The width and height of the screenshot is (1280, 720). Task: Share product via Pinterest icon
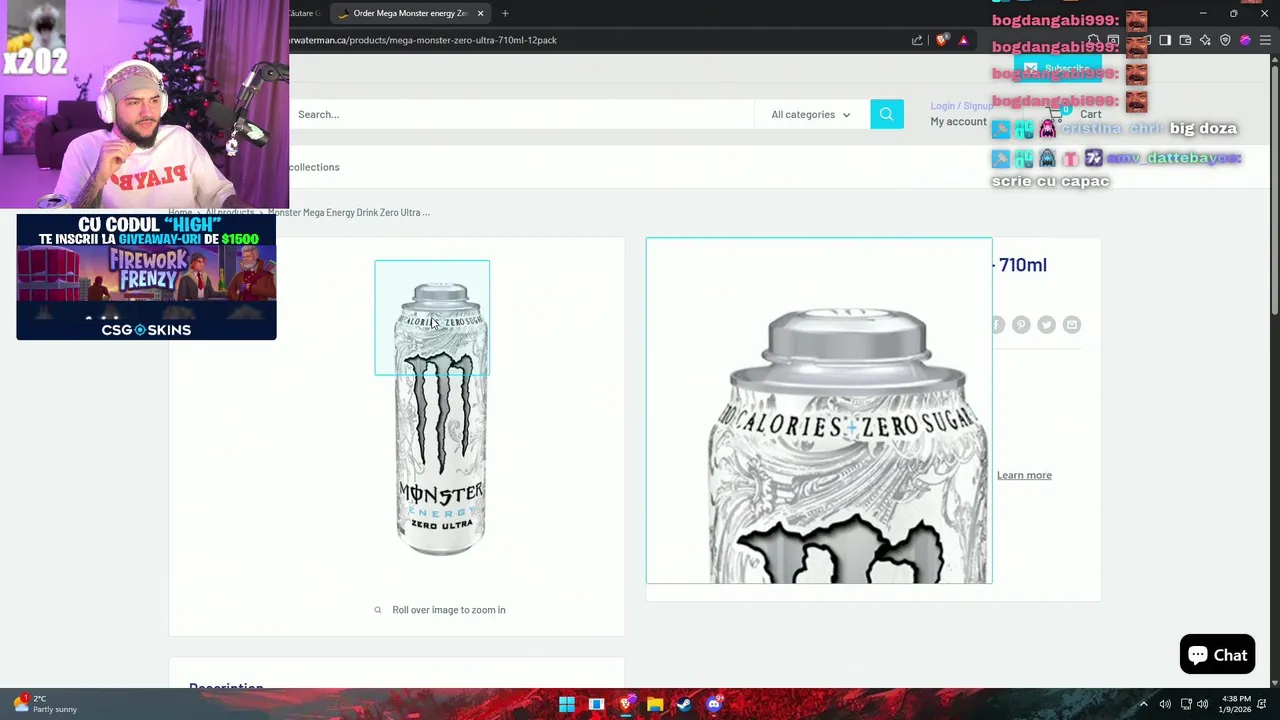pos(1021,324)
